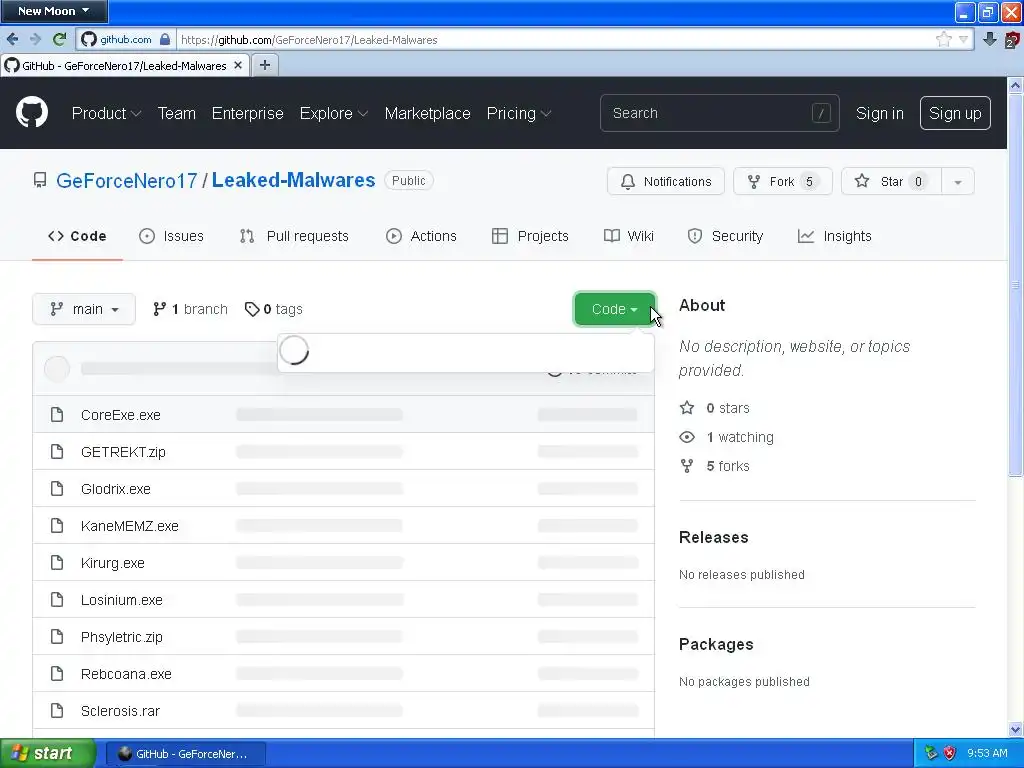
Task: Open a new tab with plus button
Action: 264,65
